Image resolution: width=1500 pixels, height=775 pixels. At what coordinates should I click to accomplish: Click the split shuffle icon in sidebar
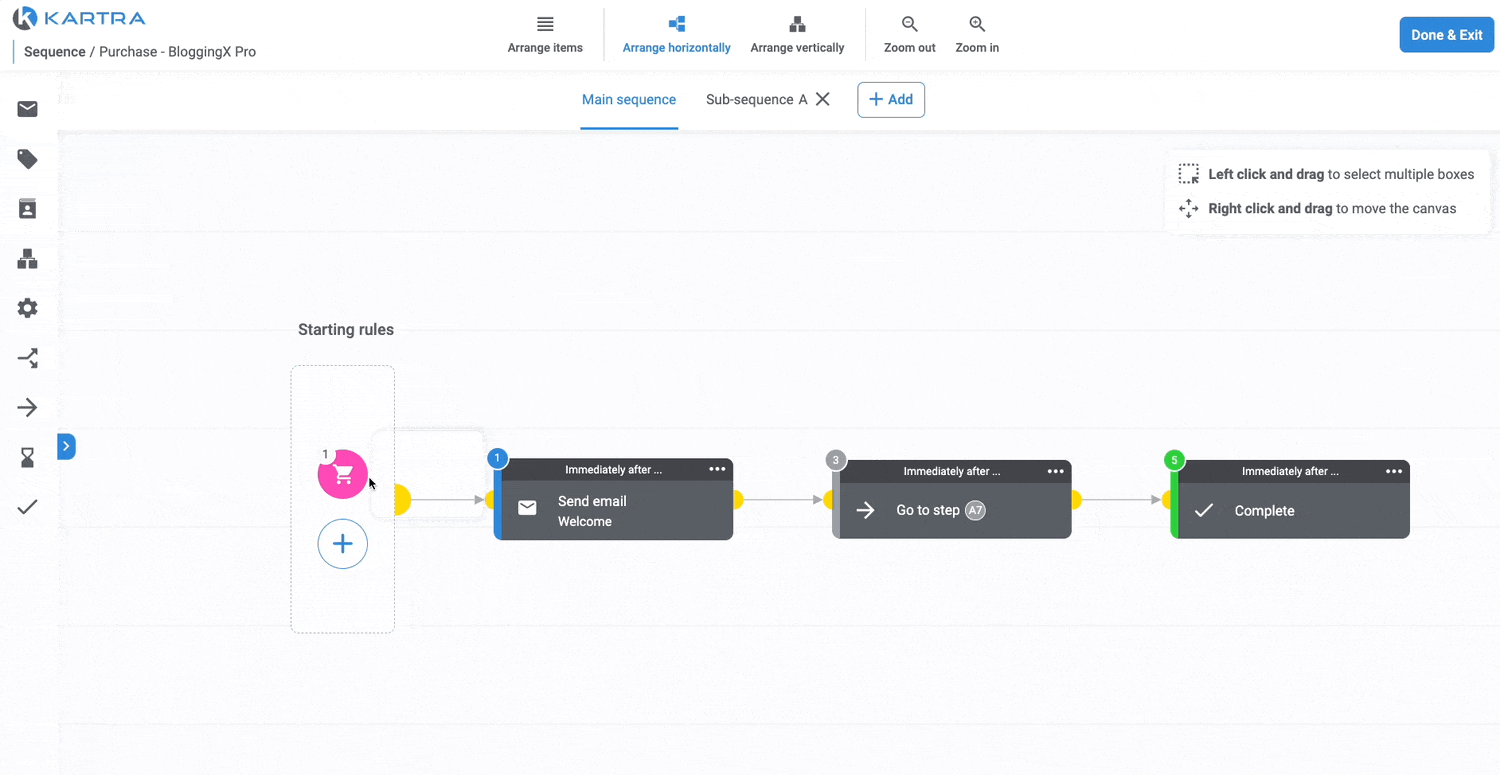(x=27, y=358)
